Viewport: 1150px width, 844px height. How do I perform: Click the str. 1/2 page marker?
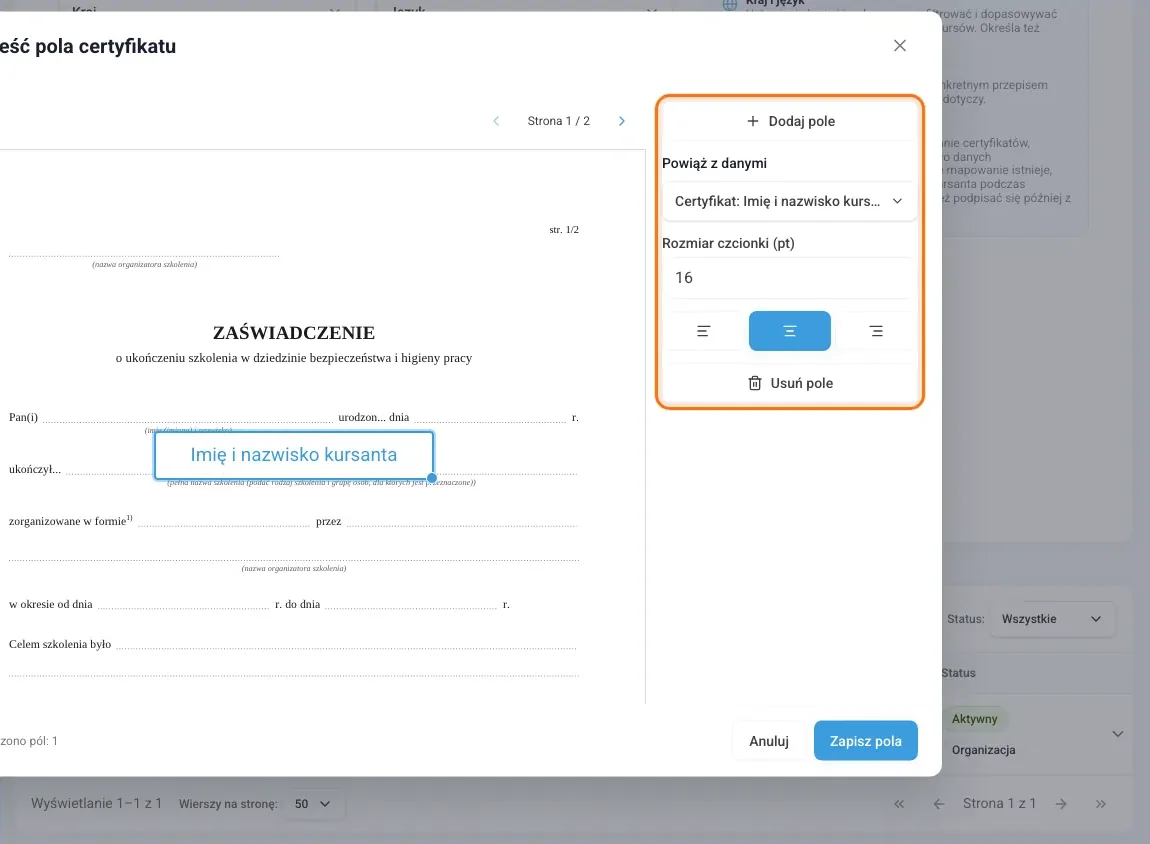click(x=564, y=230)
